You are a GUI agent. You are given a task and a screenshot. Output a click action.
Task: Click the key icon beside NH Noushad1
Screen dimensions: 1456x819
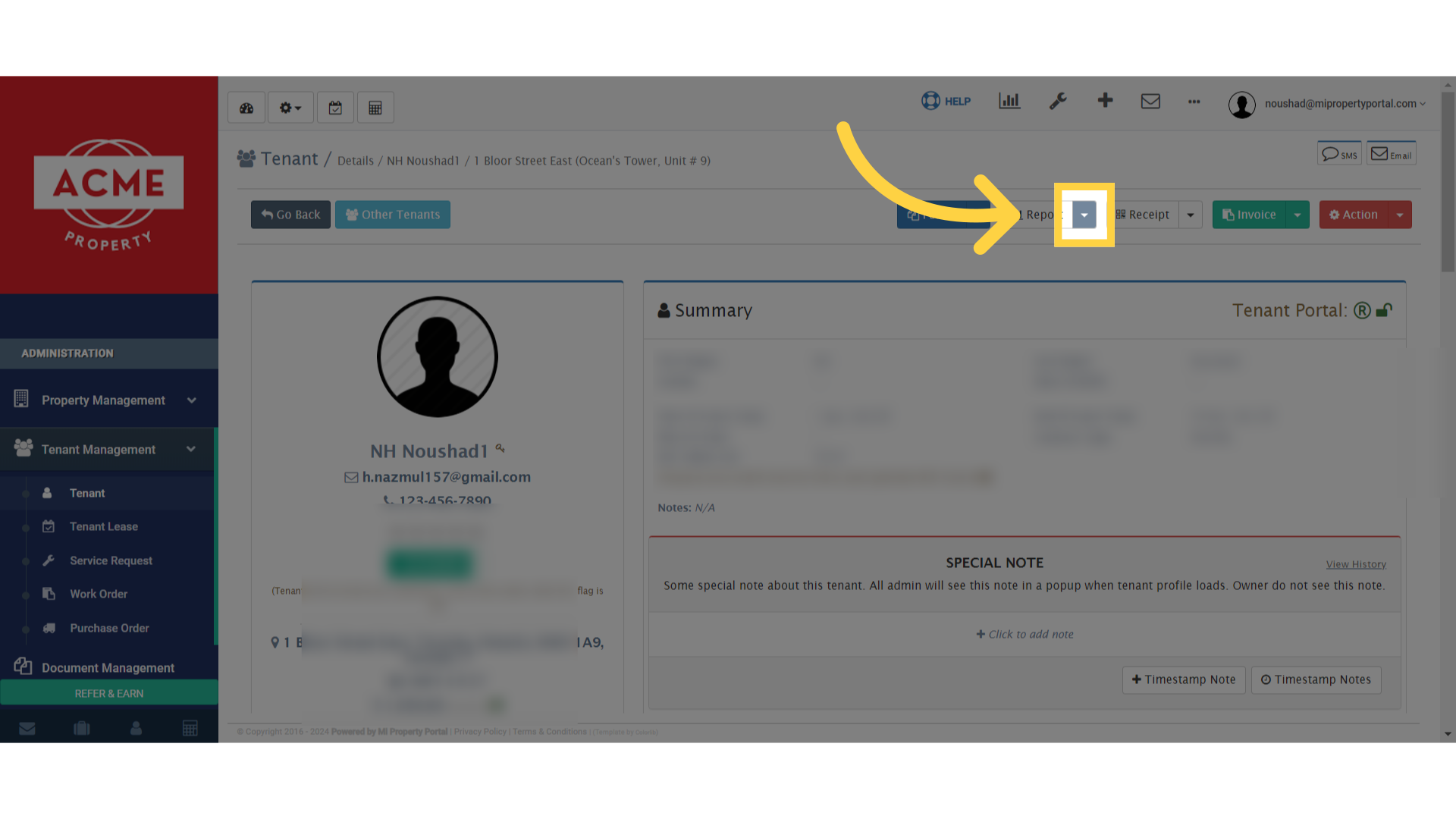499,448
